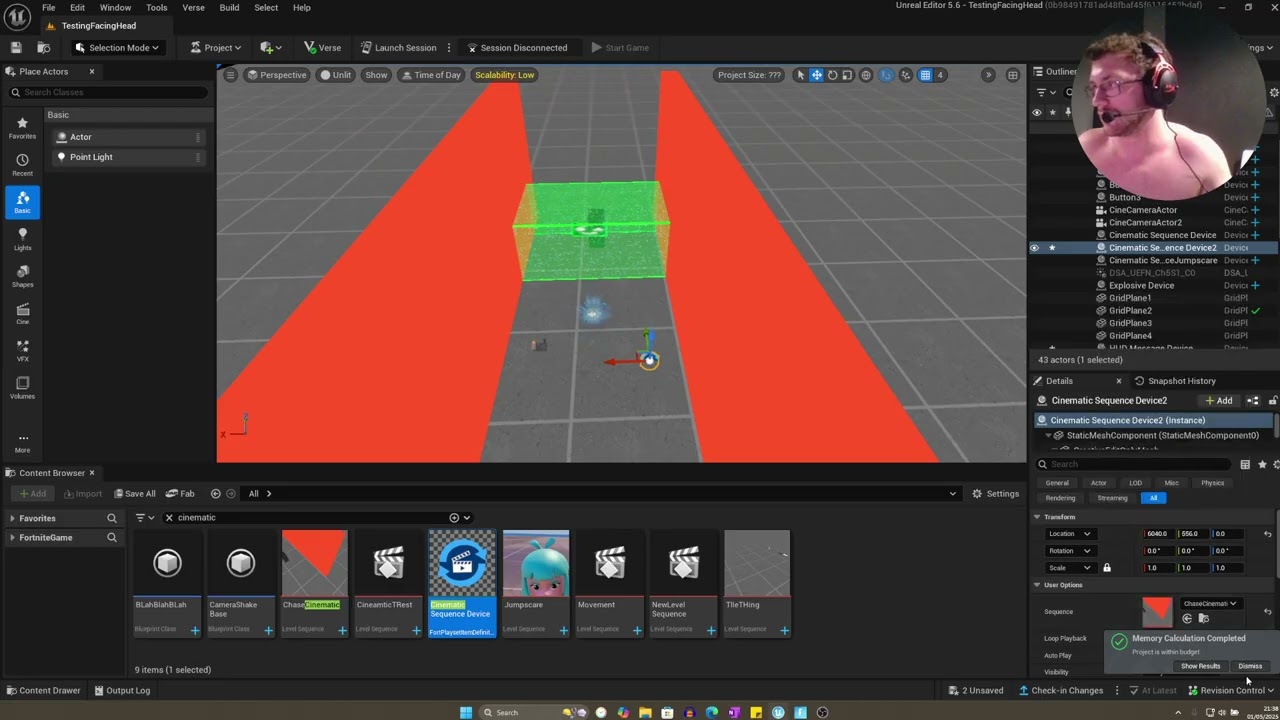Click the Fab button
The height and width of the screenshot is (720, 1280).
(180, 493)
